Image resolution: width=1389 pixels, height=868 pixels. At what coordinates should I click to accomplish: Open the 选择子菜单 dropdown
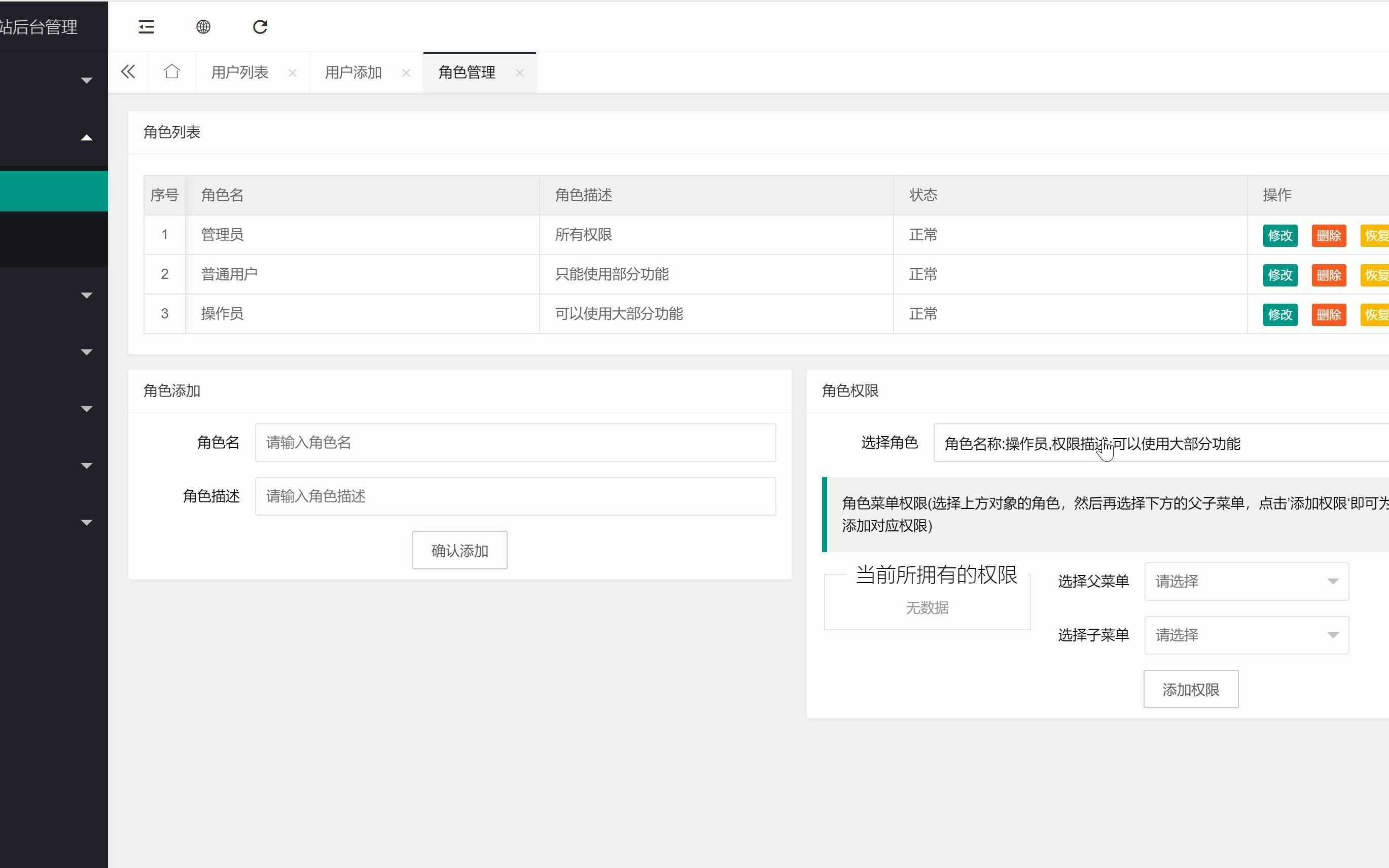(1246, 635)
